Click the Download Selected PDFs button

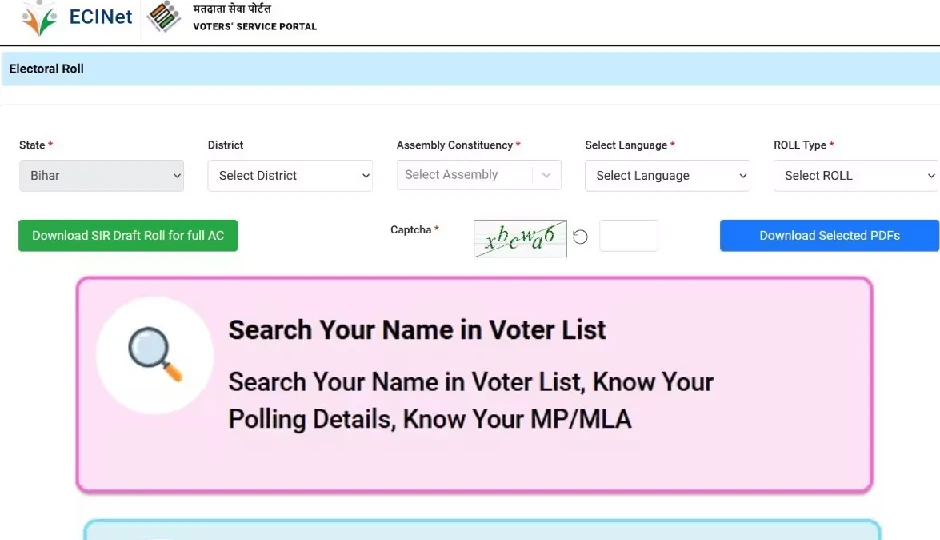(829, 236)
